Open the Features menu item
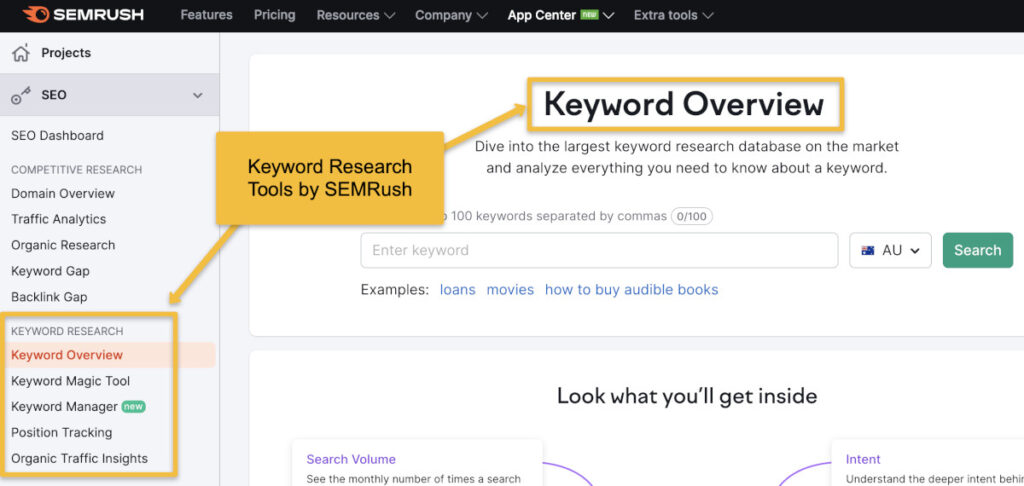This screenshot has width=1024, height=486. click(x=206, y=14)
